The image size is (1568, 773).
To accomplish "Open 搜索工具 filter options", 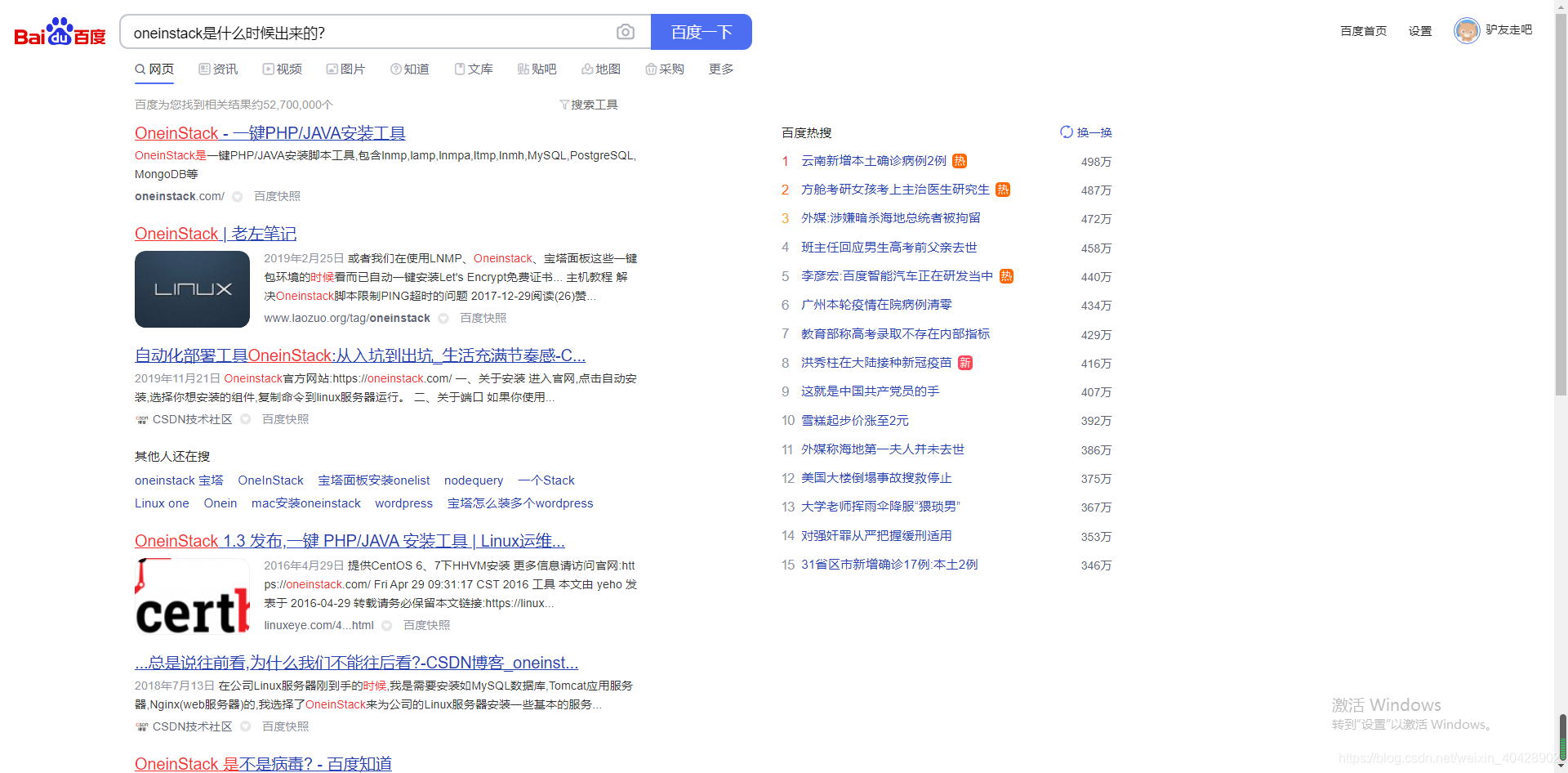I will [x=589, y=105].
